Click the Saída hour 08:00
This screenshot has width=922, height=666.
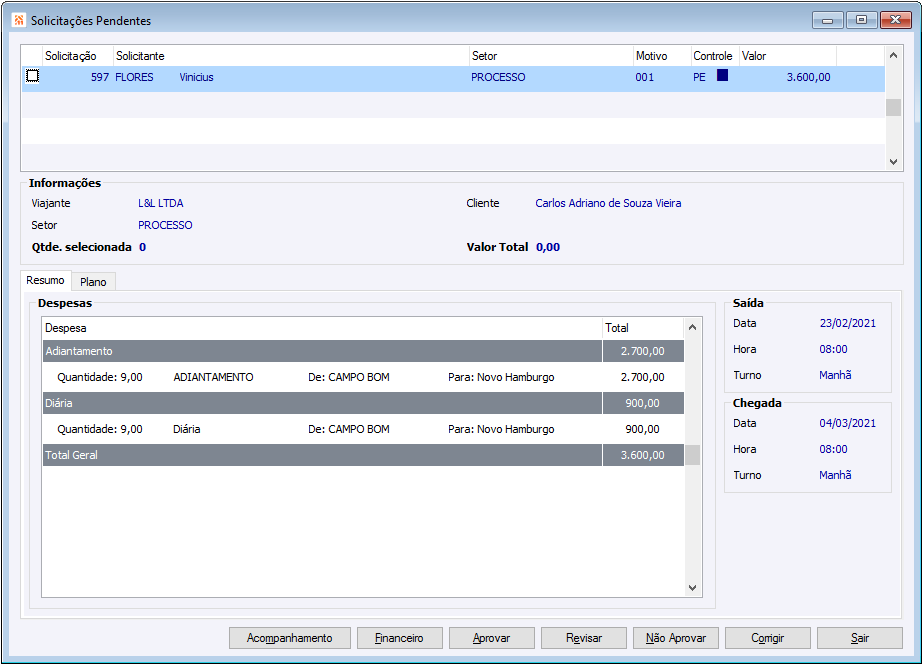[833, 349]
